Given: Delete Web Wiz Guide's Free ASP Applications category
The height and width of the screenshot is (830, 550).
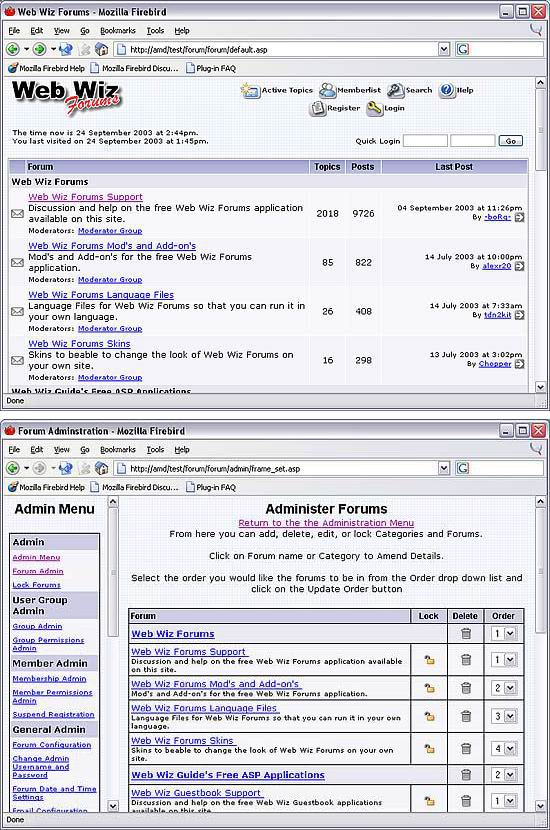Looking at the screenshot, I should [466, 775].
